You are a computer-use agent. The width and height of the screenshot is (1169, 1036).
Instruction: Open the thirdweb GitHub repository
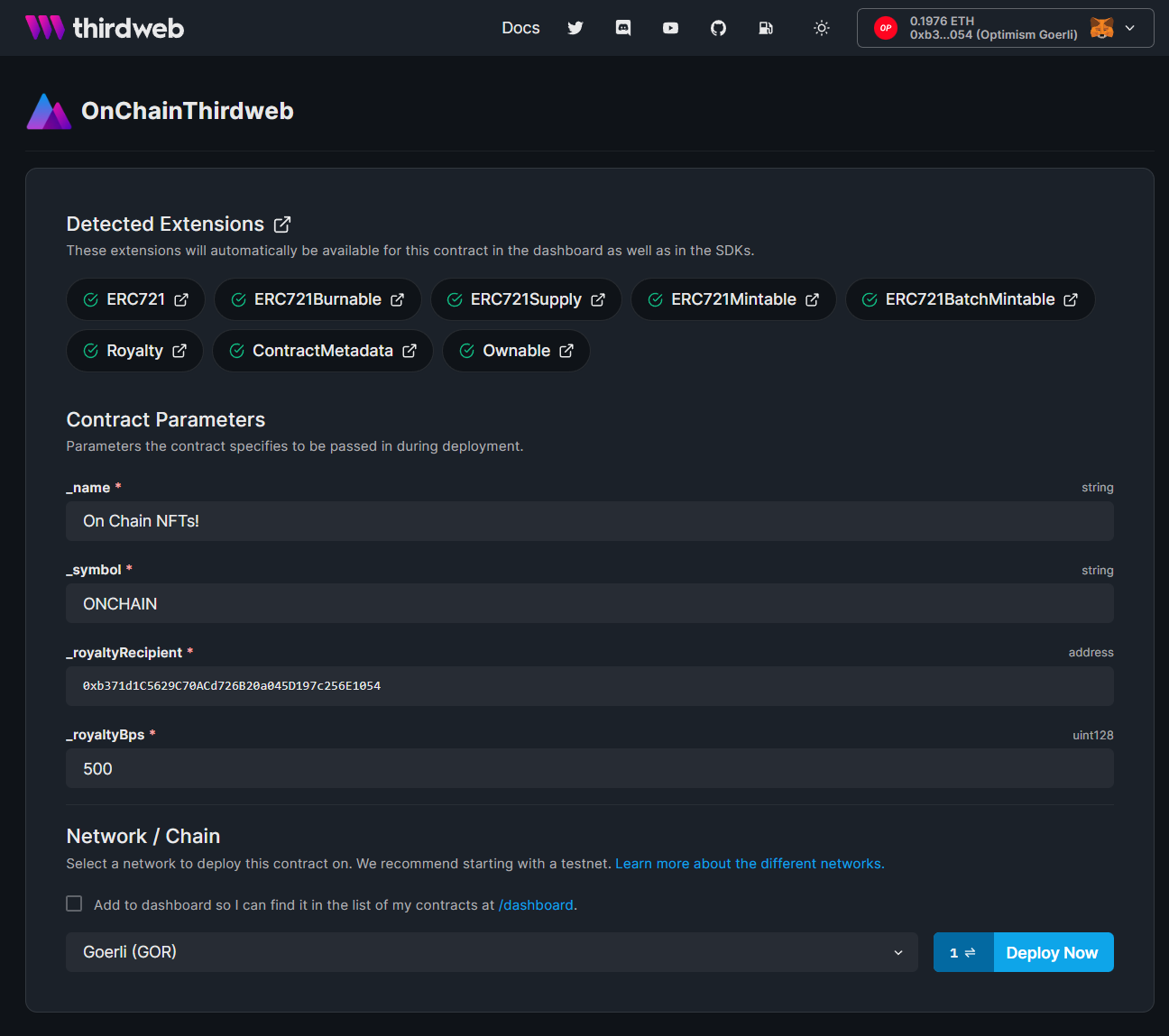pos(718,28)
